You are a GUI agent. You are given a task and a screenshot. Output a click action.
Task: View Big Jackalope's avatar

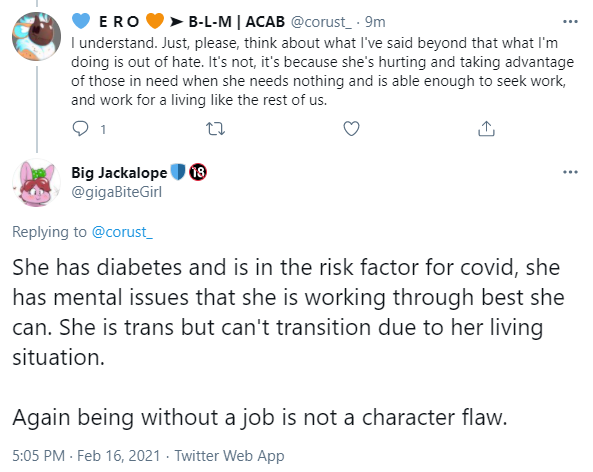pyautogui.click(x=36, y=183)
